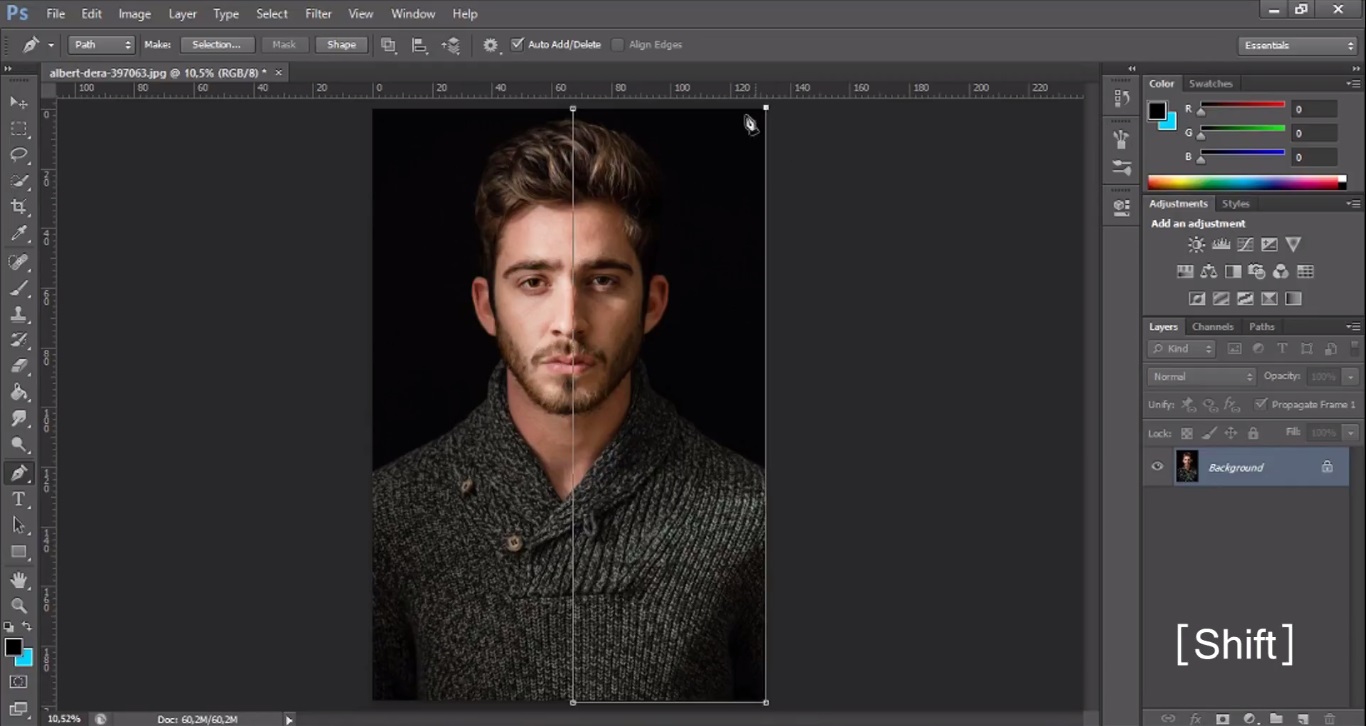Click the Selection... button
Screen dimensions: 1366x726
tap(217, 45)
